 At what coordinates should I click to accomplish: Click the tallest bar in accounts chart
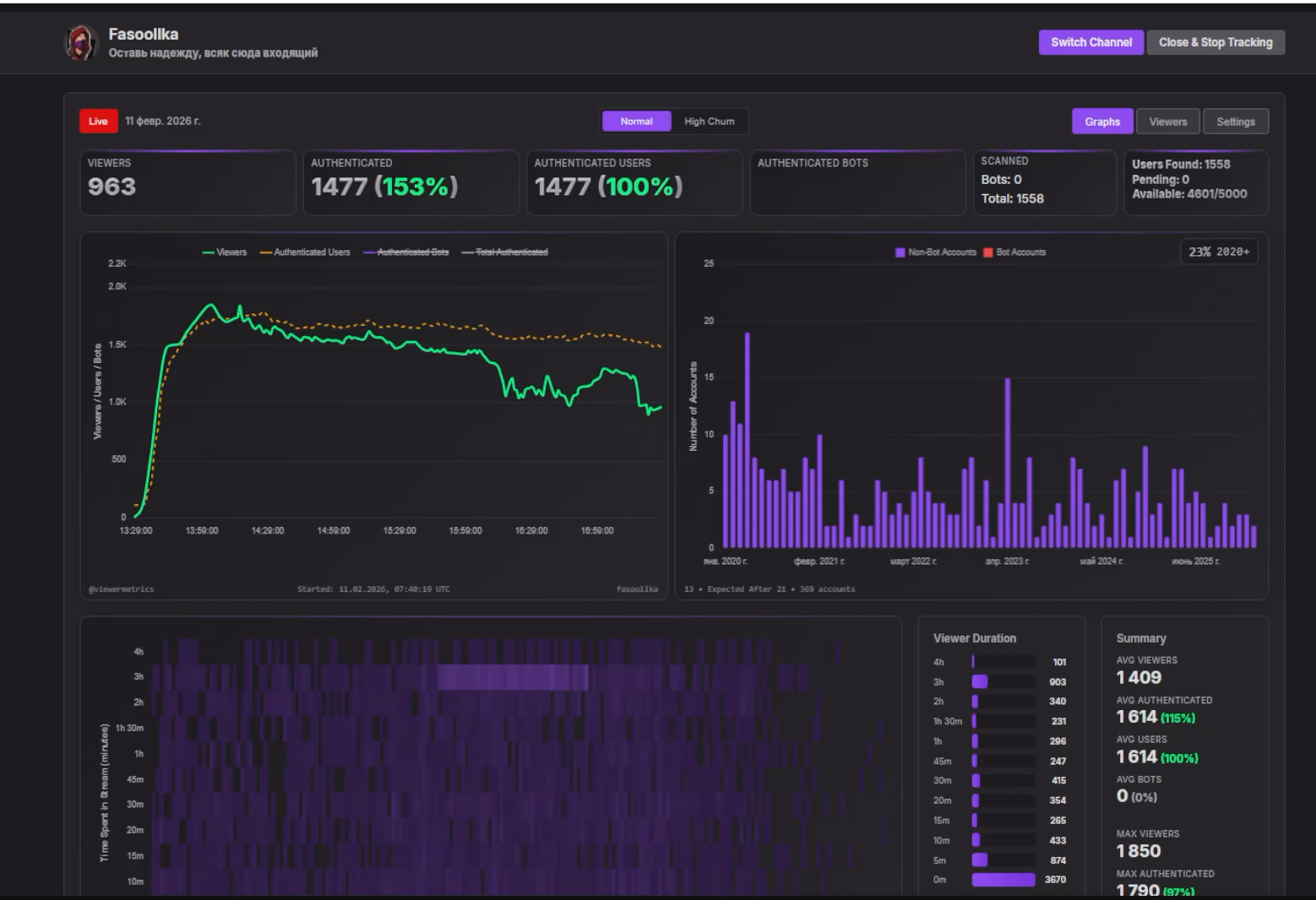click(x=748, y=440)
